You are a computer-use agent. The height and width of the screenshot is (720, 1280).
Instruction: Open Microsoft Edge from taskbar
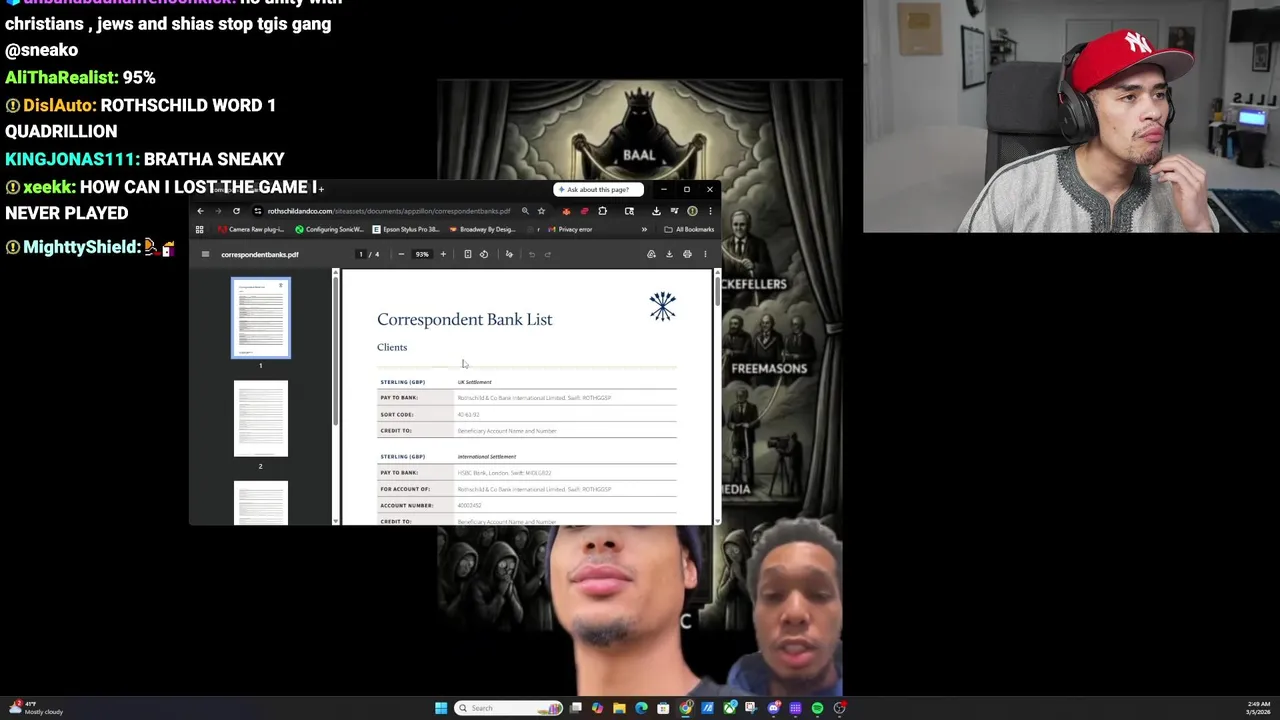(x=641, y=708)
